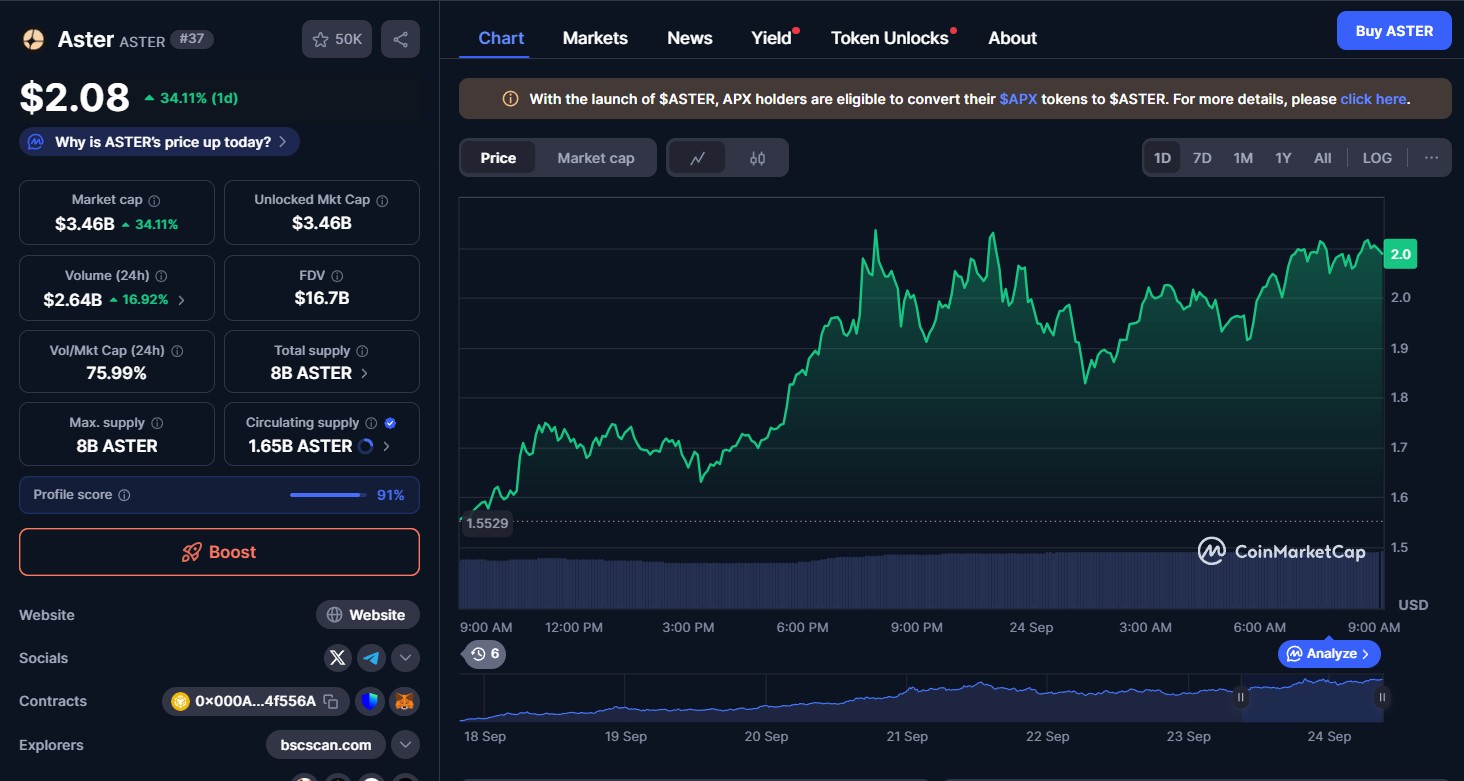Expand more social links dropdown
This screenshot has width=1464, height=781.
[405, 657]
